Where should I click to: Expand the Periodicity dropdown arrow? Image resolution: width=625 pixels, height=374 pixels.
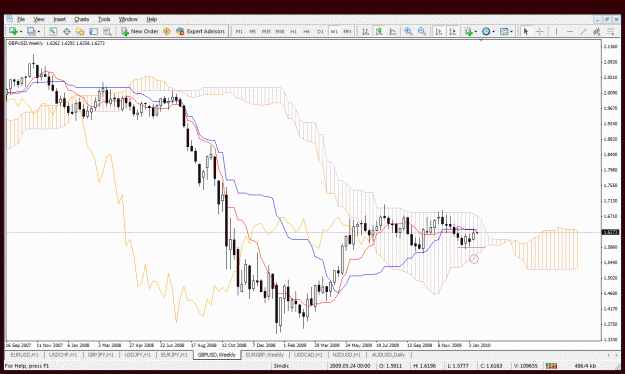coord(493,31)
